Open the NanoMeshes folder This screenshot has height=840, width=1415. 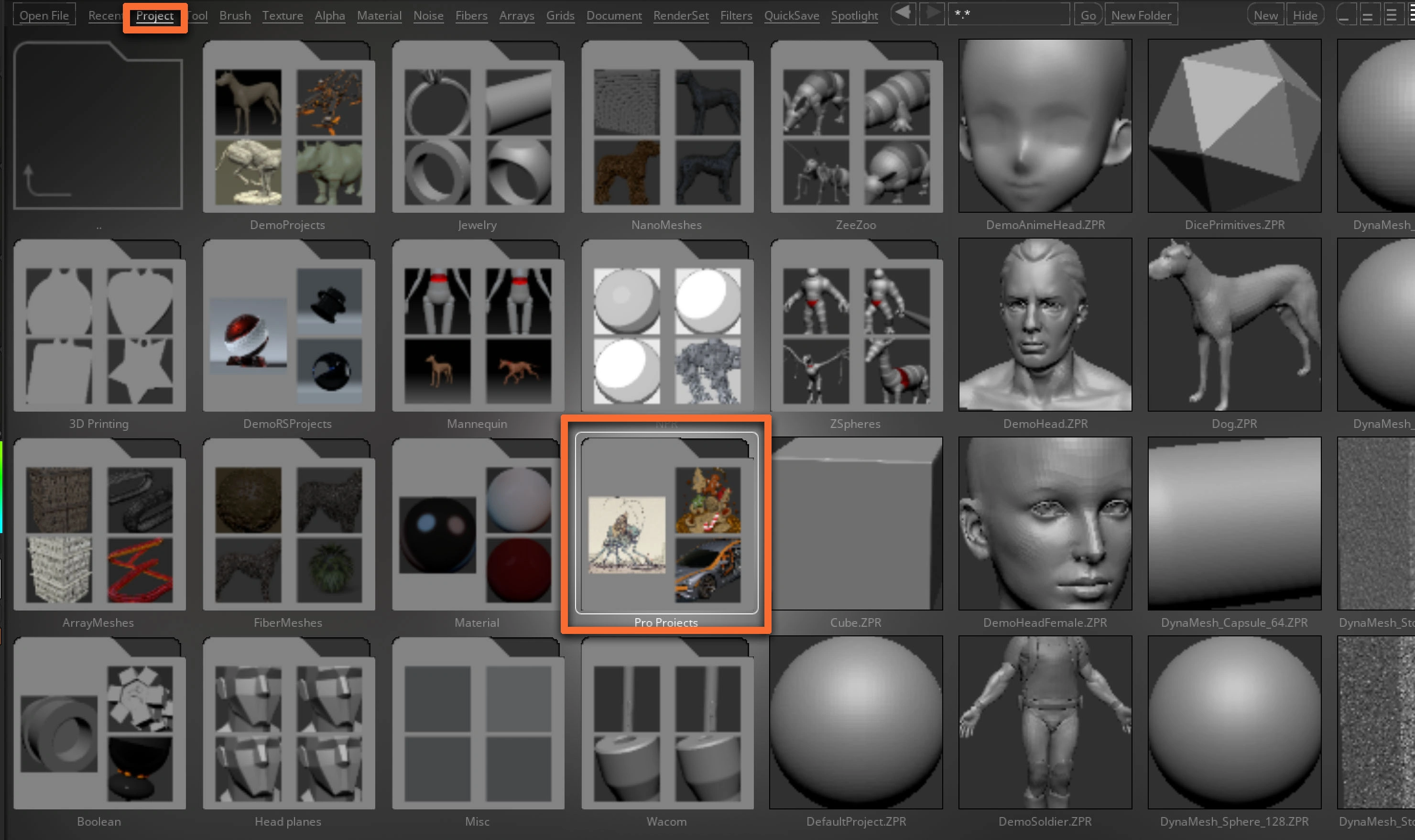[x=667, y=126]
